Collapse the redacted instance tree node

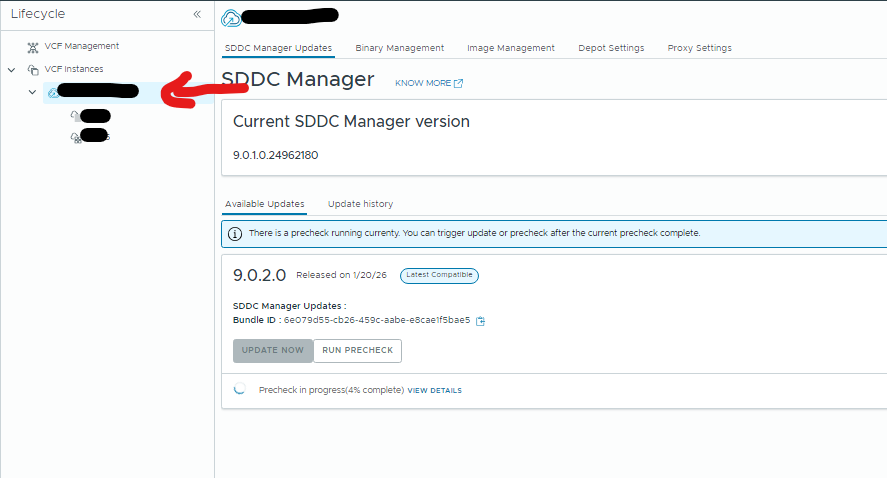click(32, 92)
